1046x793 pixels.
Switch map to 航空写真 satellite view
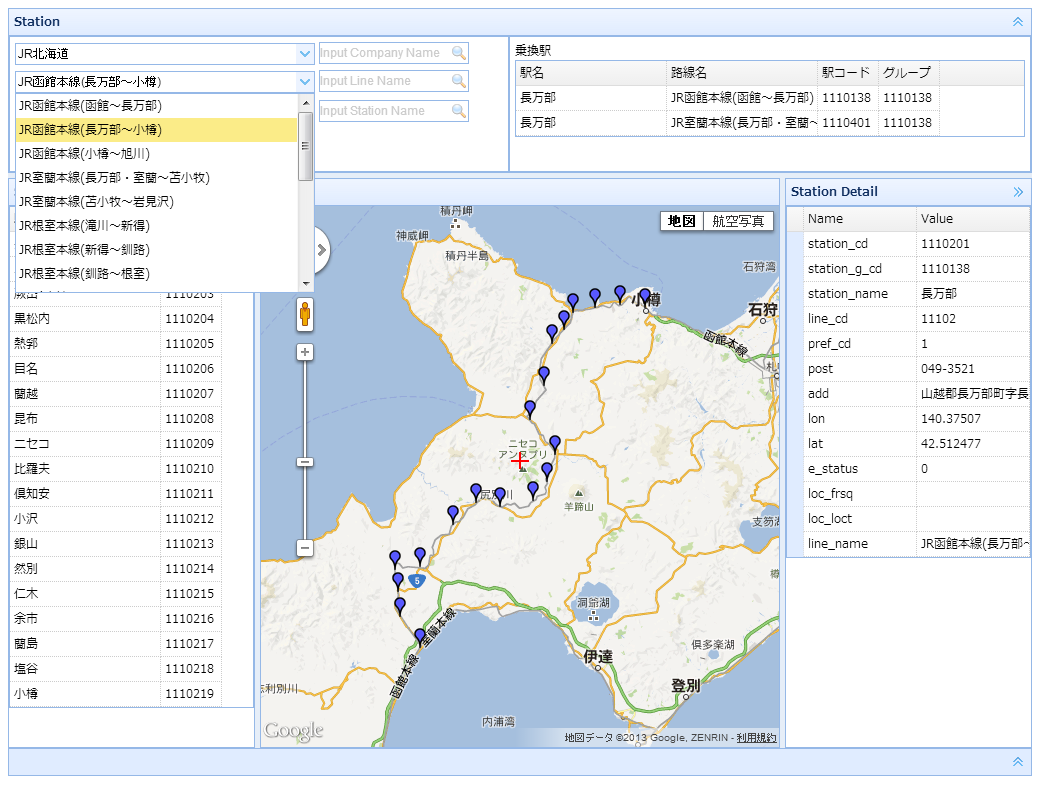(x=738, y=221)
